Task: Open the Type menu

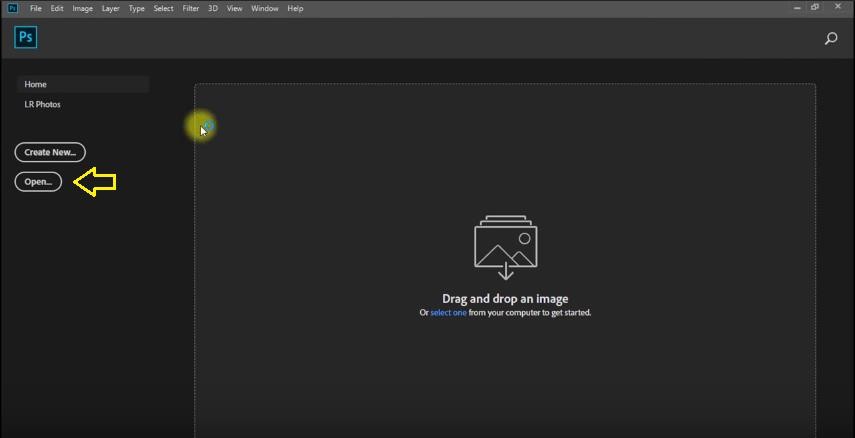Action: tap(136, 9)
